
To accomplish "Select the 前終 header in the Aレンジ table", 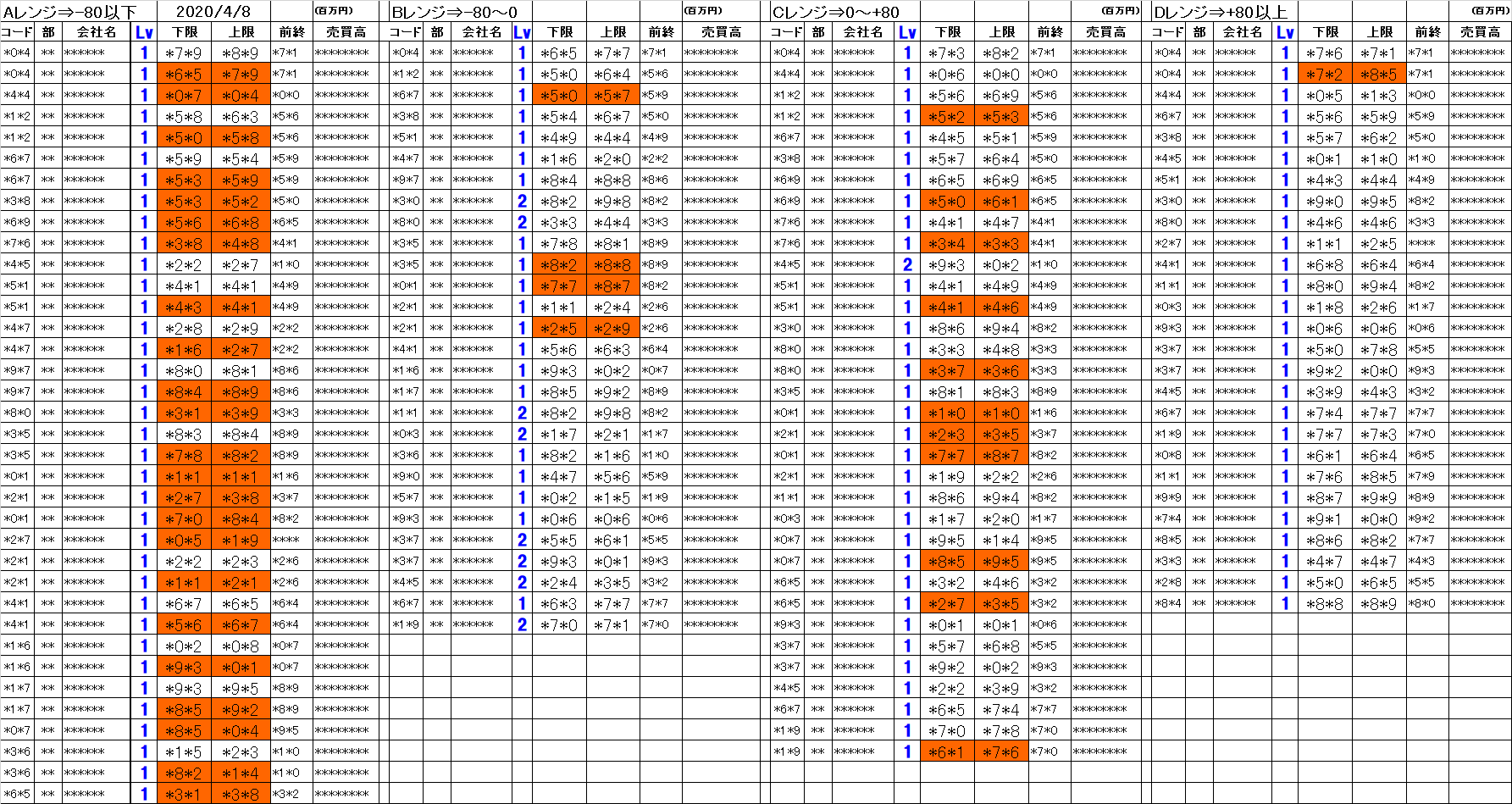I will click(x=291, y=32).
